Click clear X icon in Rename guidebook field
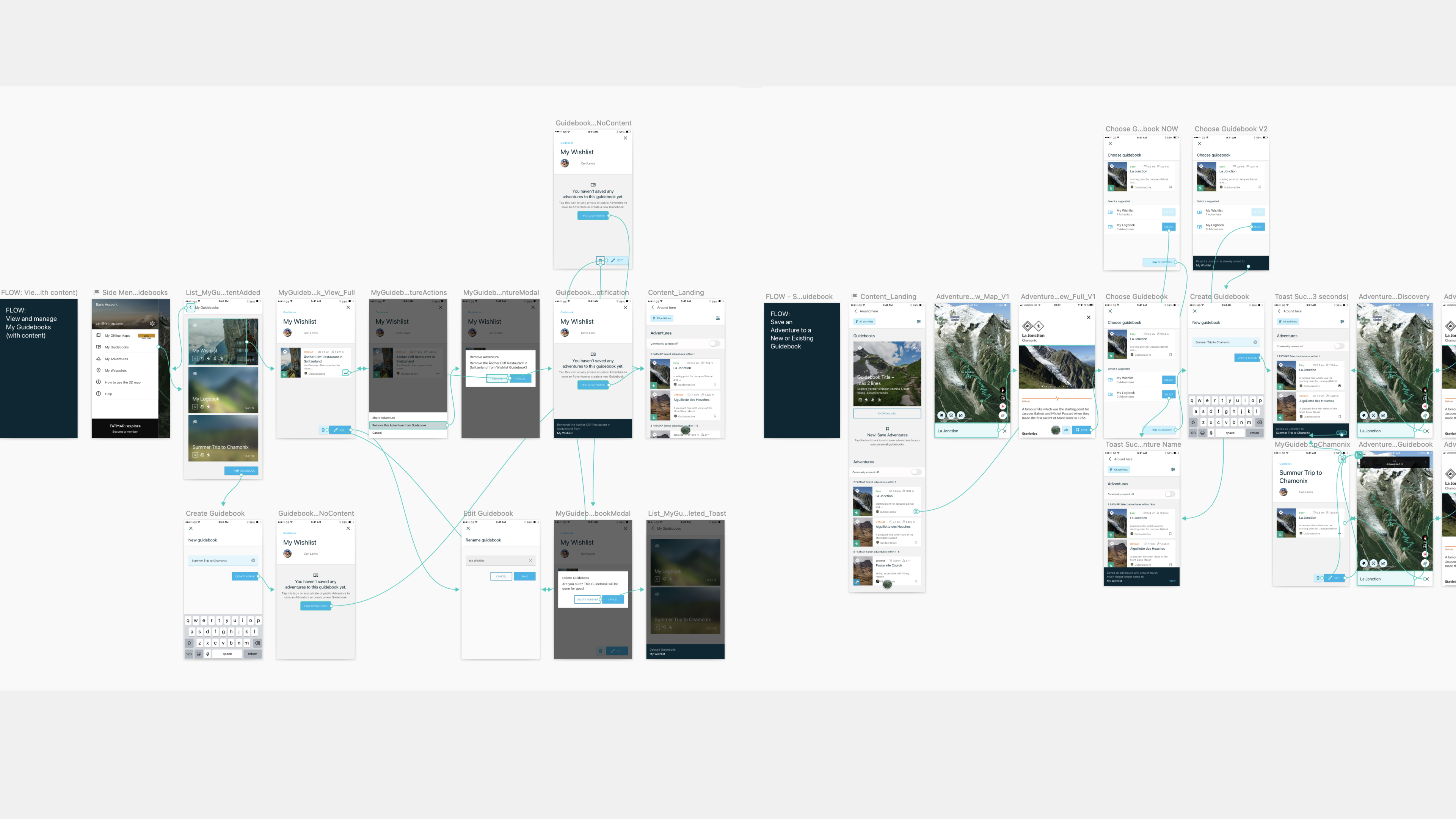 [530, 560]
